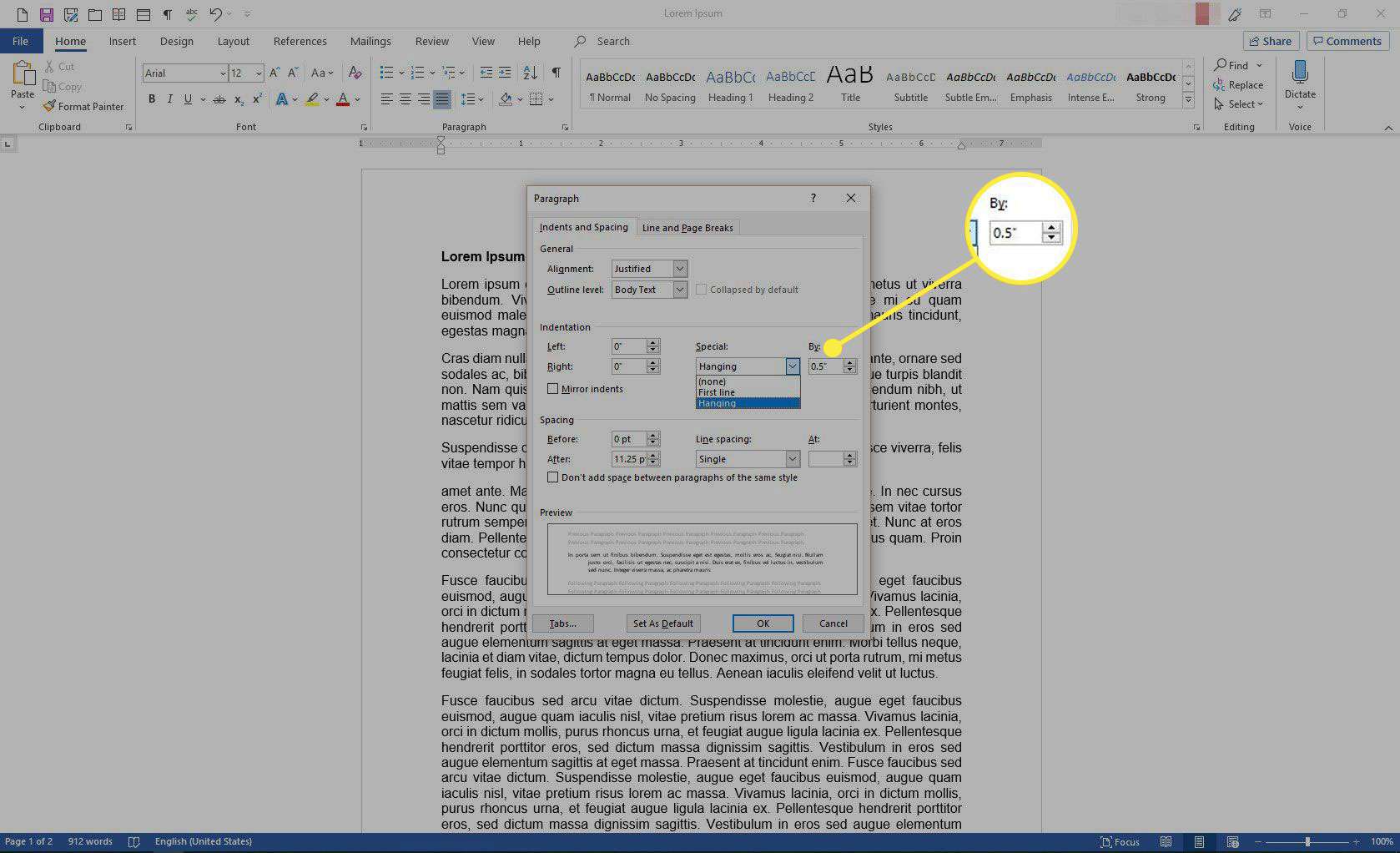Click the text highlight color swatch
The image size is (1400, 853).
point(312,99)
